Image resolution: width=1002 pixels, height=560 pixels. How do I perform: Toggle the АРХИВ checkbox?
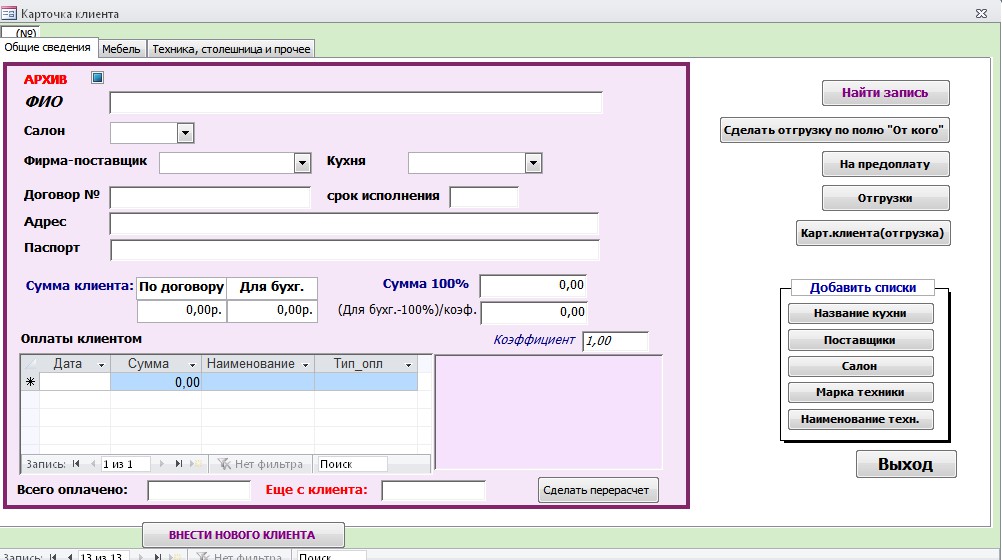[x=97, y=77]
